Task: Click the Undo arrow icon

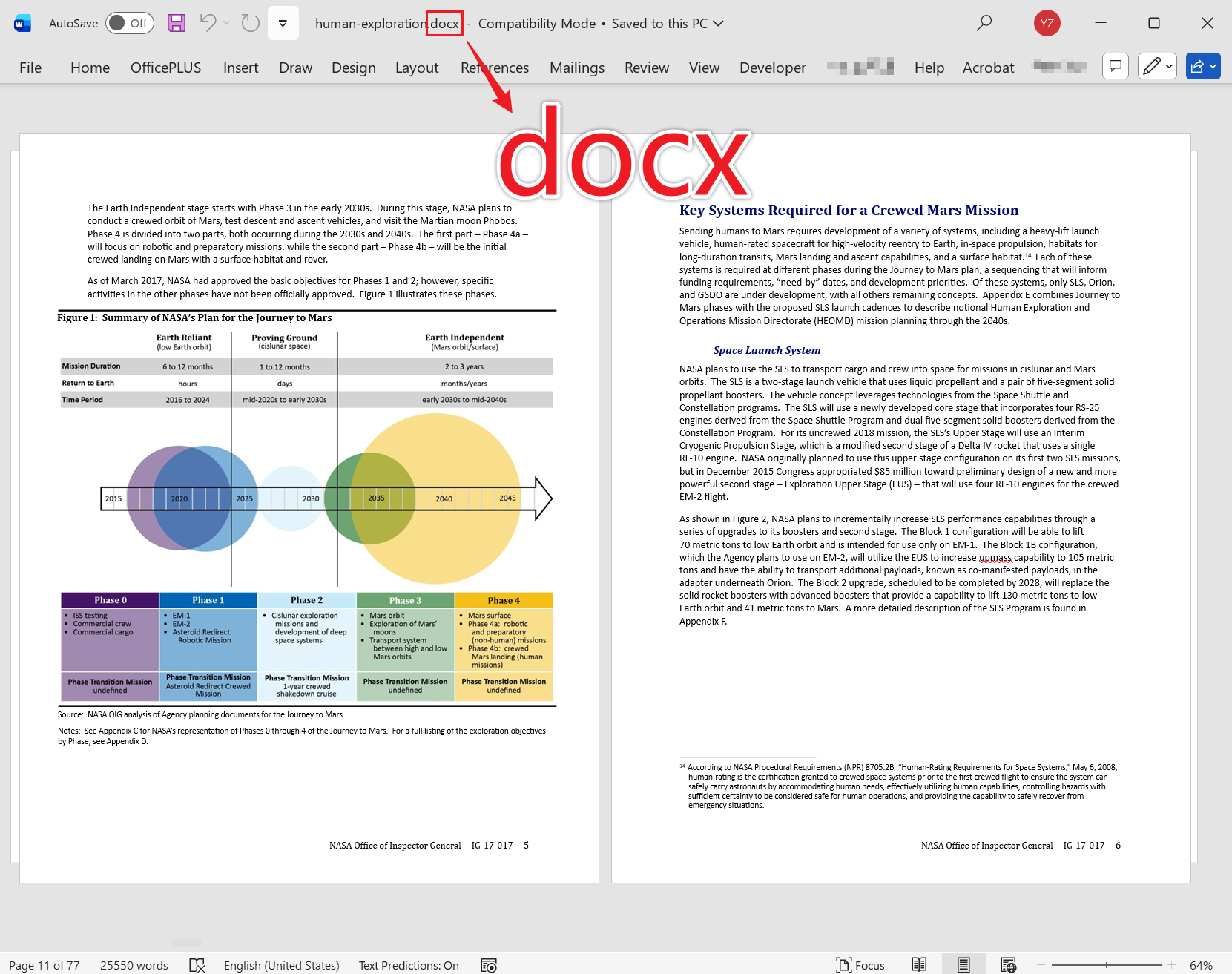Action: coord(208,23)
